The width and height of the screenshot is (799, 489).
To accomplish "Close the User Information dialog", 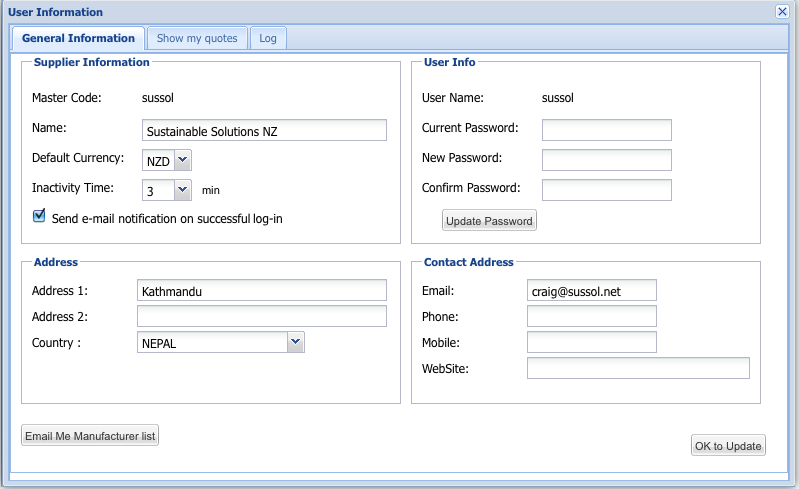I will pyautogui.click(x=782, y=12).
